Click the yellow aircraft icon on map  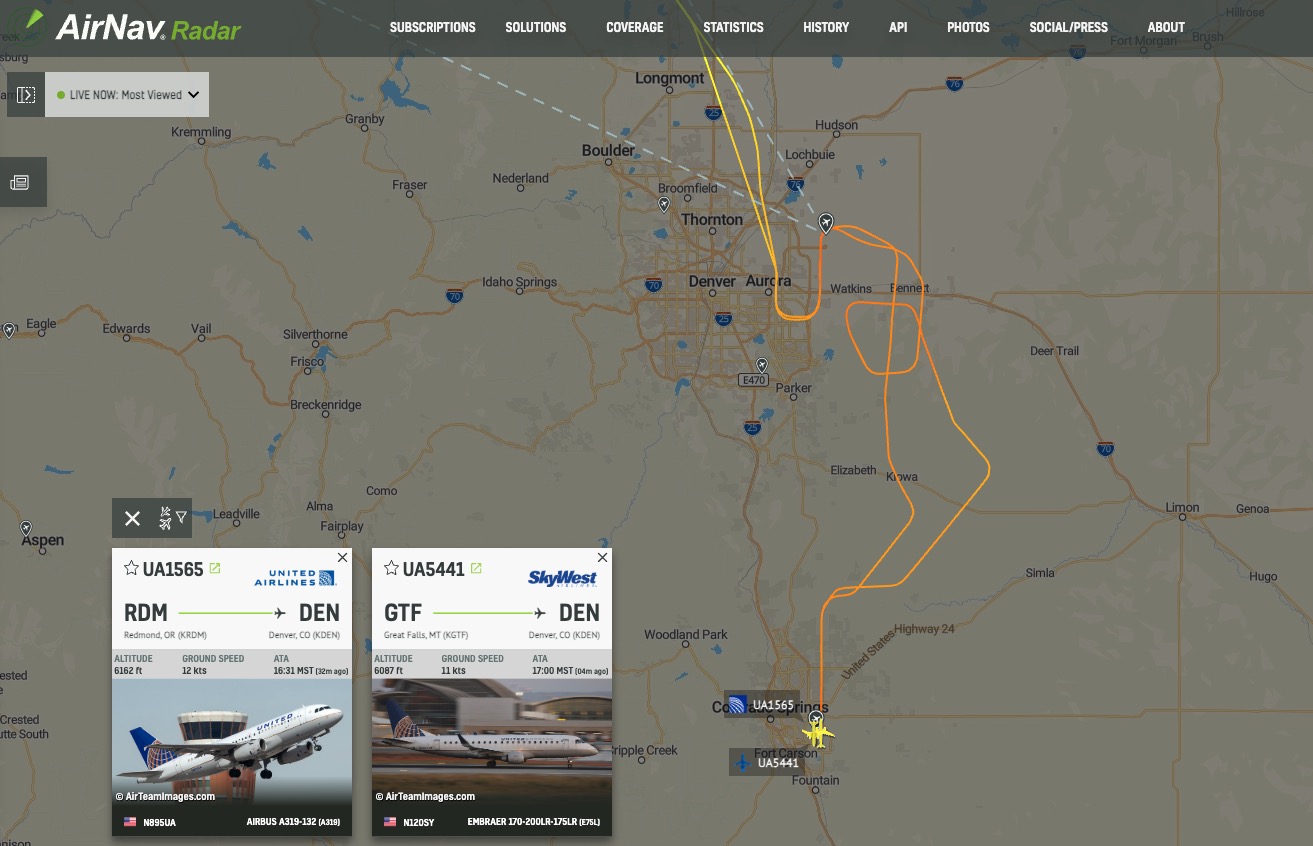[819, 734]
